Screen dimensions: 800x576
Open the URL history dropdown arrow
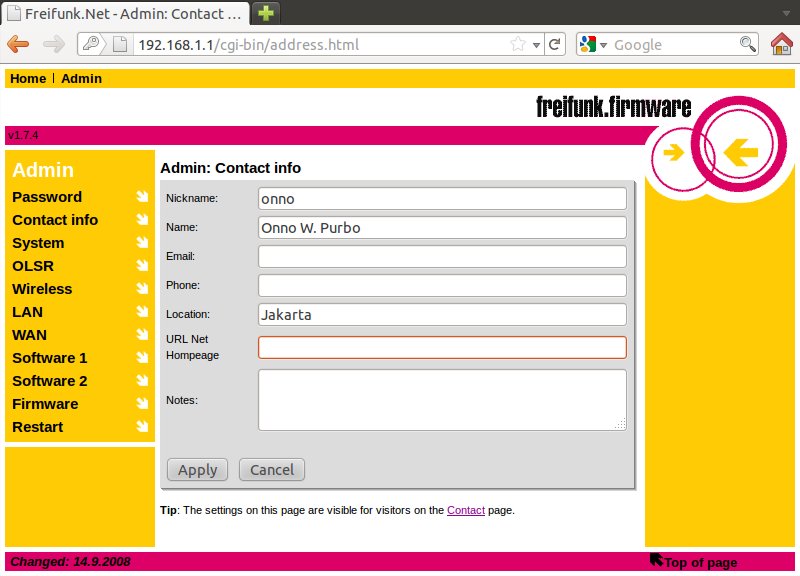(536, 44)
